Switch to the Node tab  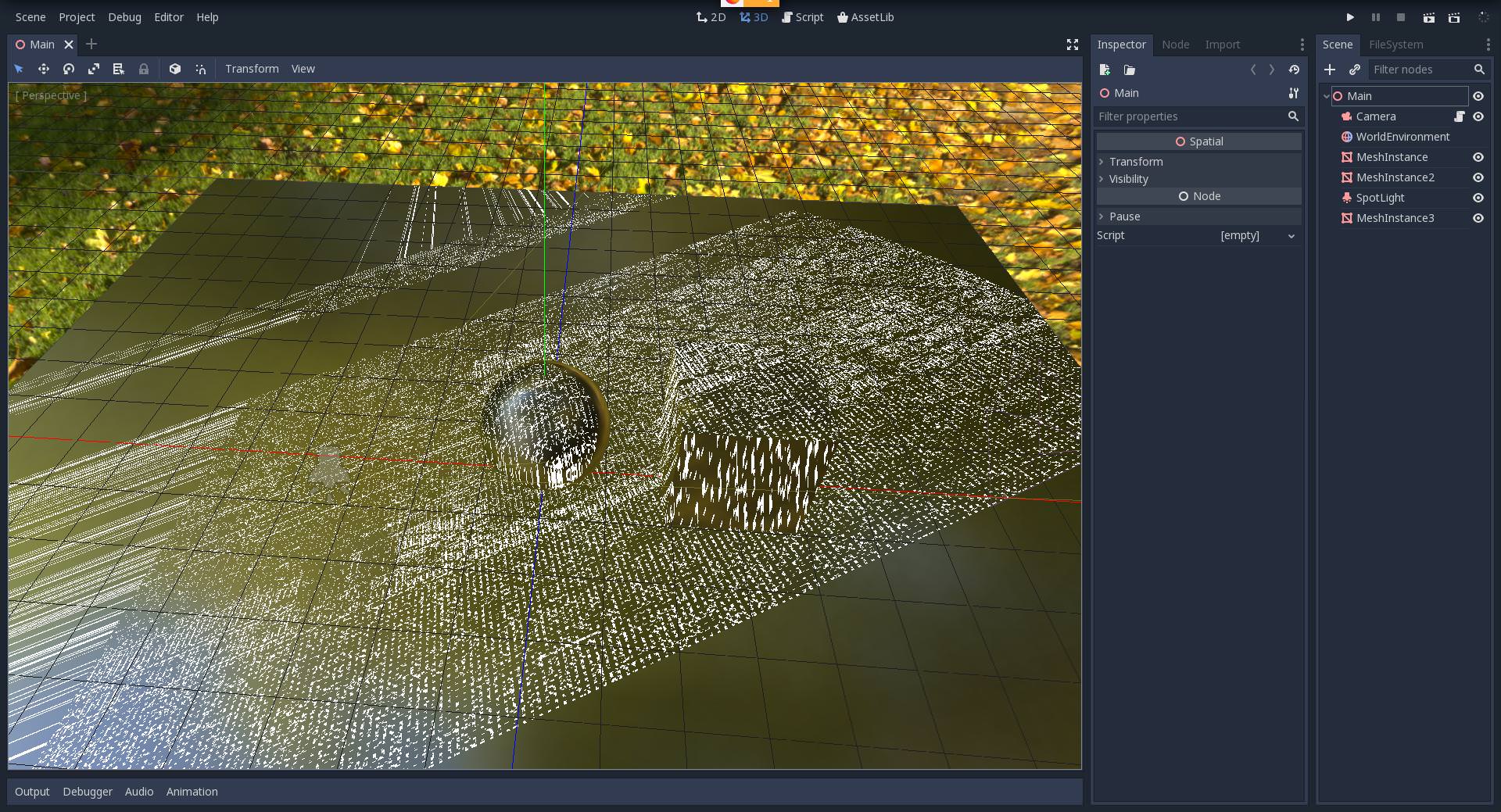(x=1175, y=45)
